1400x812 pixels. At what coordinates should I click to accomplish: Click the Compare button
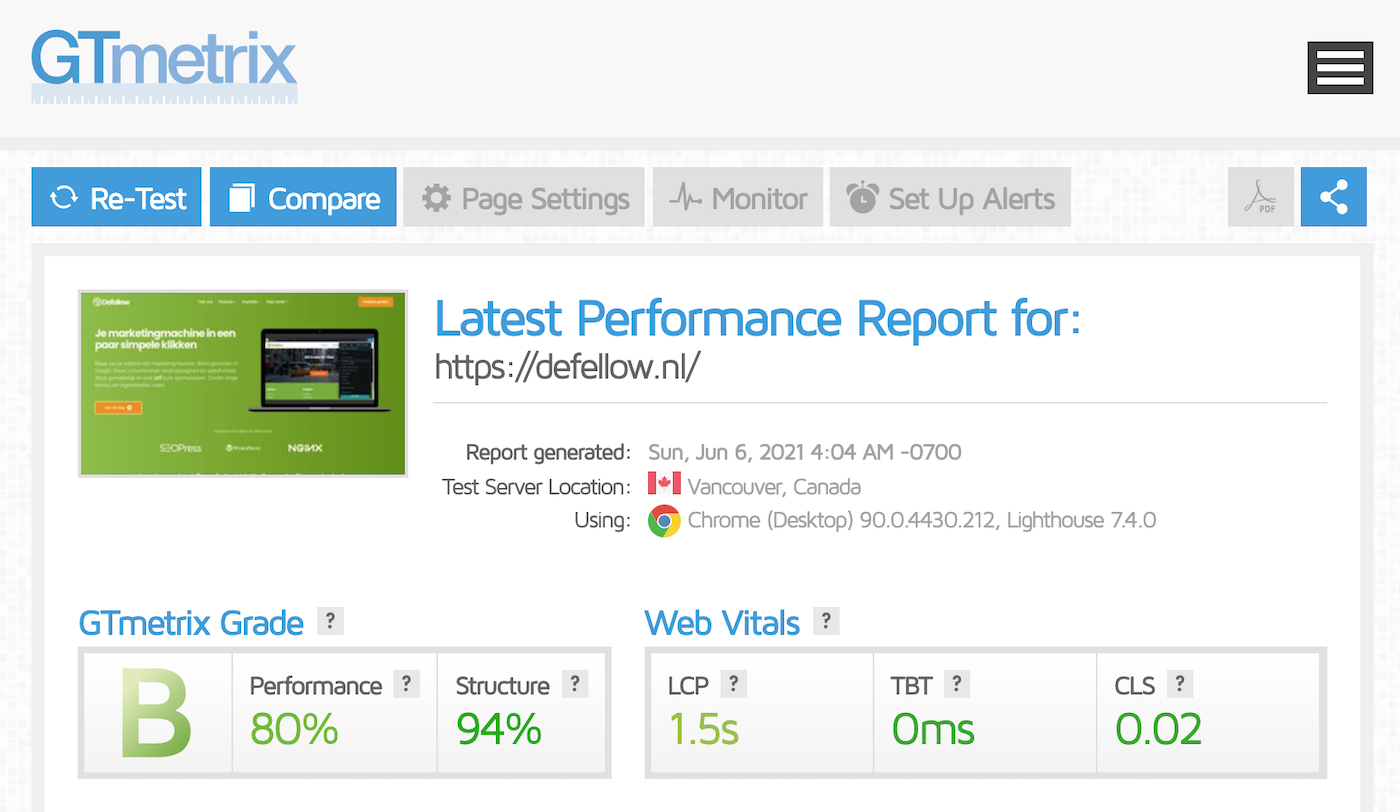click(303, 197)
